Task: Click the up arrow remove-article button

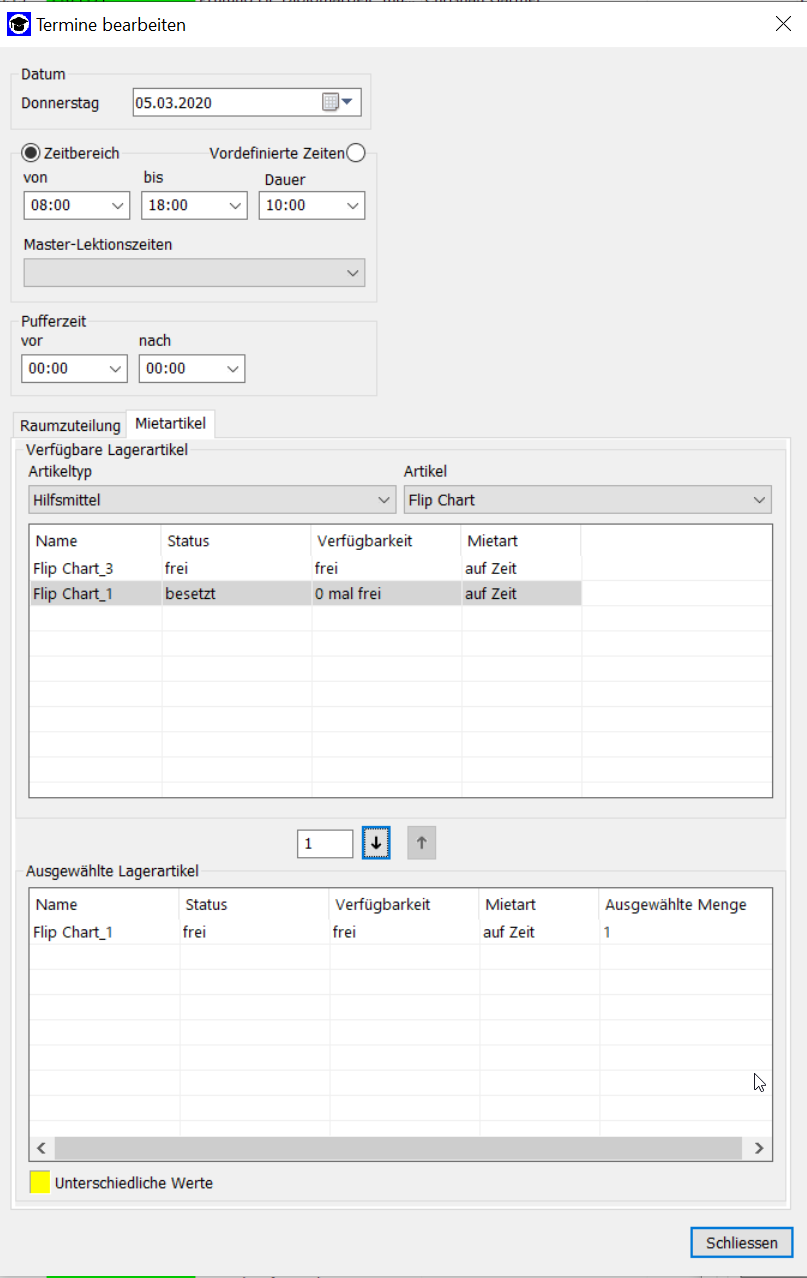Action: tap(421, 843)
